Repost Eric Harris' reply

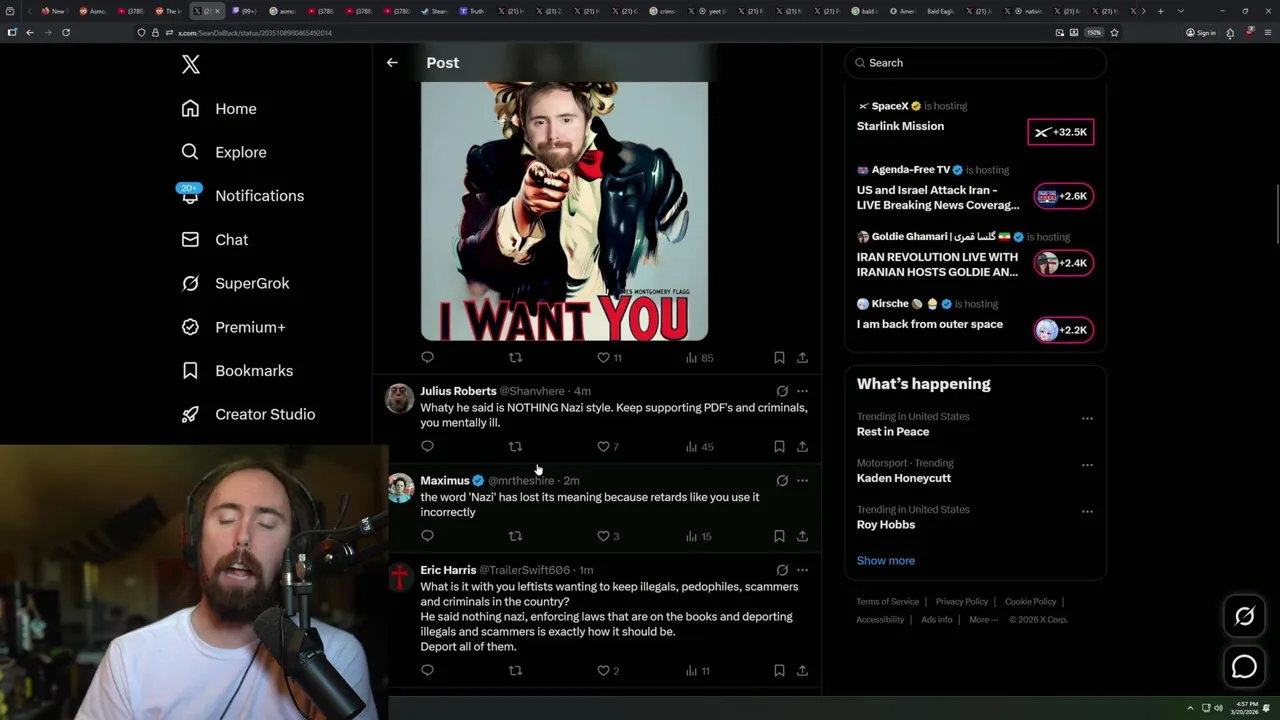click(x=515, y=671)
